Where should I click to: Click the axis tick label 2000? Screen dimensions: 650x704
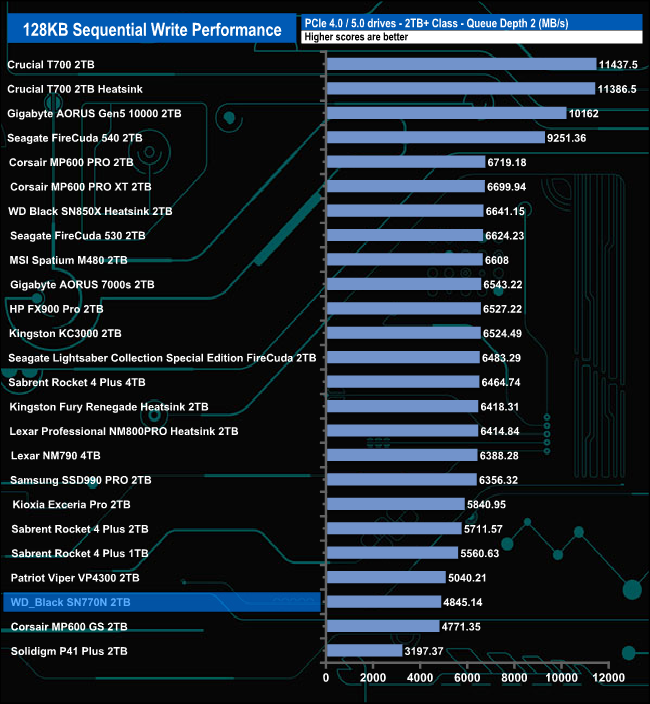373,678
